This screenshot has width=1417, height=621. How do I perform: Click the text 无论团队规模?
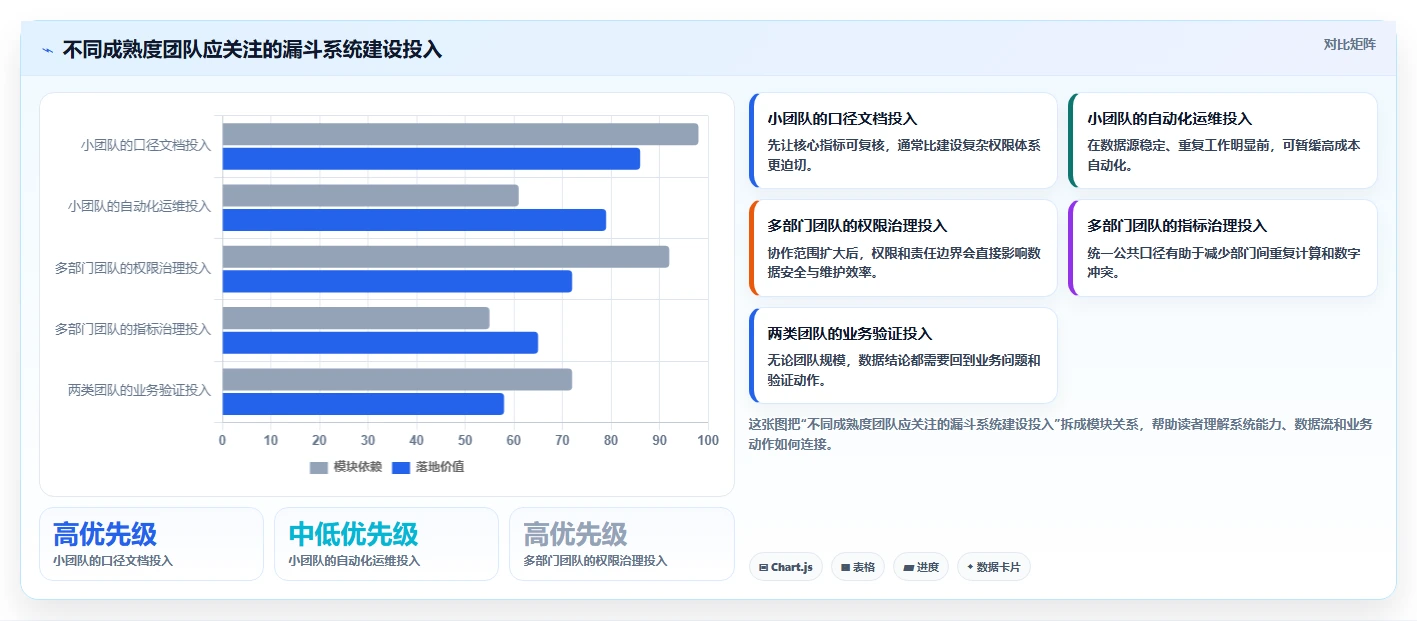(808, 360)
